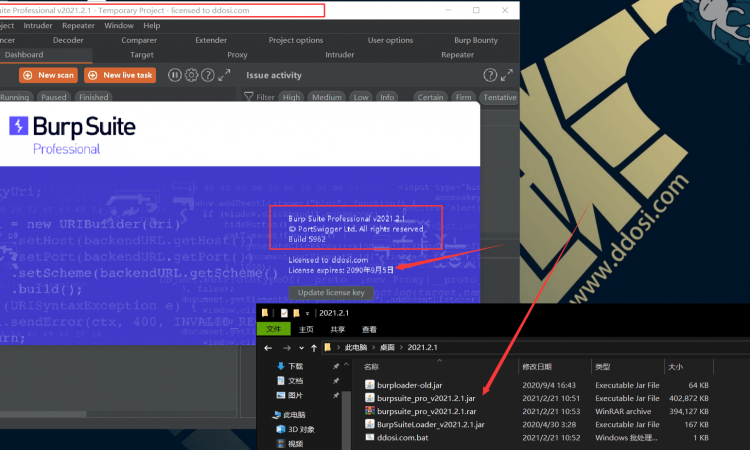Toggle the Info severity filter
Screen dimensions: 750x450
pyautogui.click(x=387, y=97)
